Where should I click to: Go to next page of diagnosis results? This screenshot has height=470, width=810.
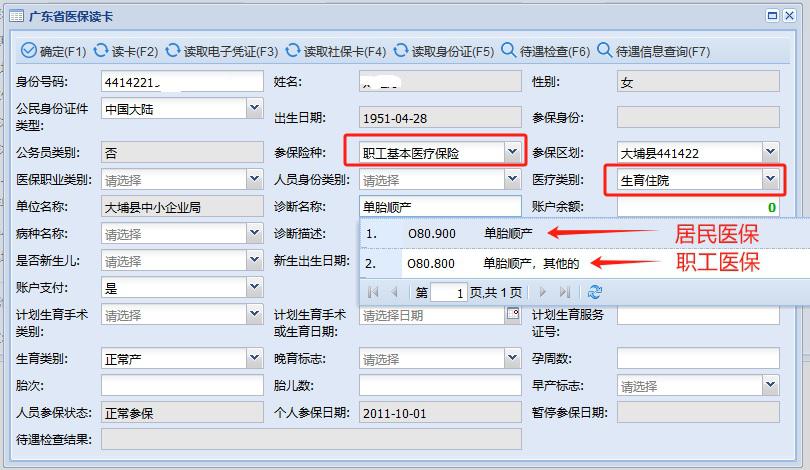pyautogui.click(x=544, y=292)
